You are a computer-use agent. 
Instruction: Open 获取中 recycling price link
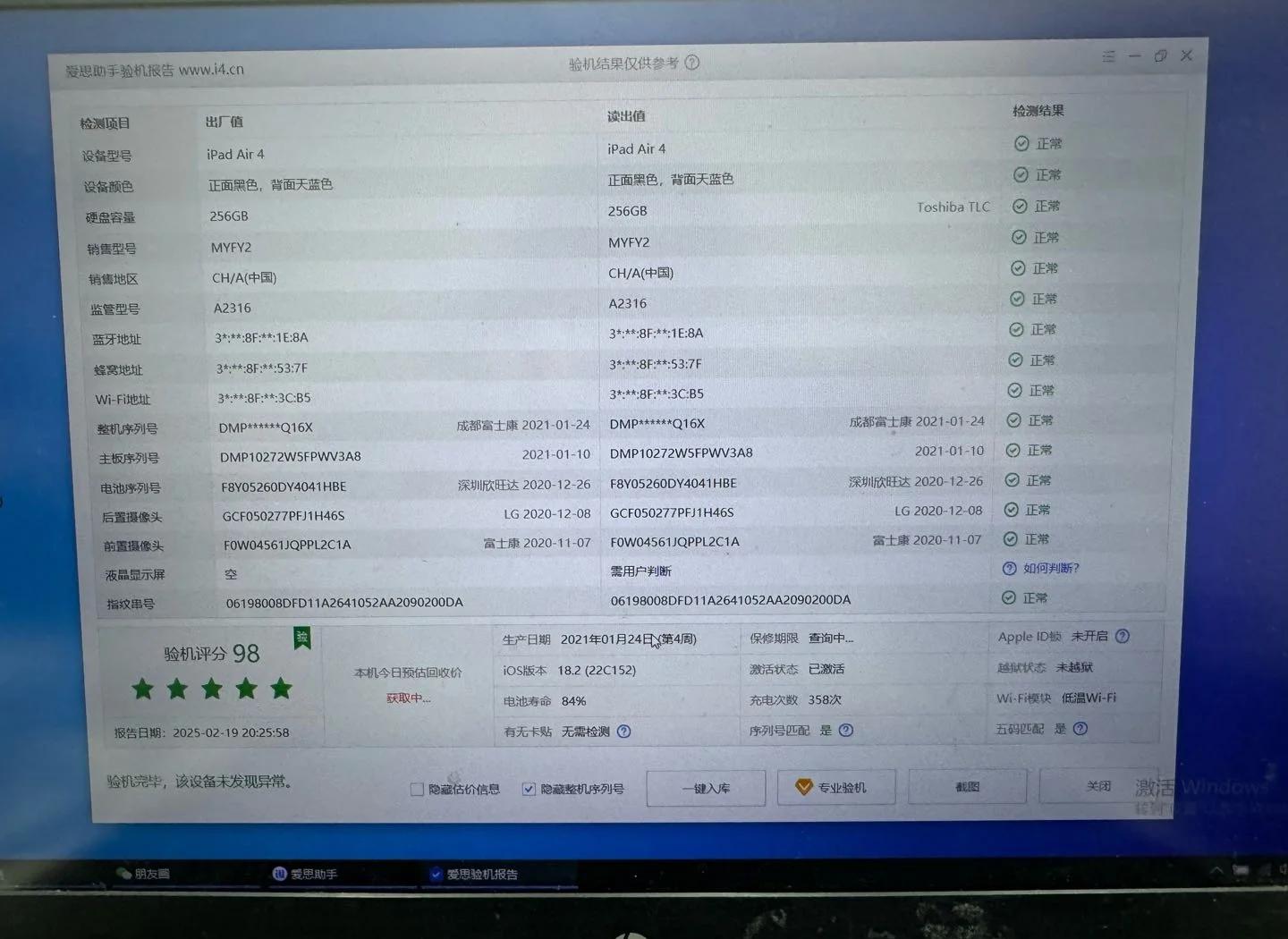coord(408,698)
